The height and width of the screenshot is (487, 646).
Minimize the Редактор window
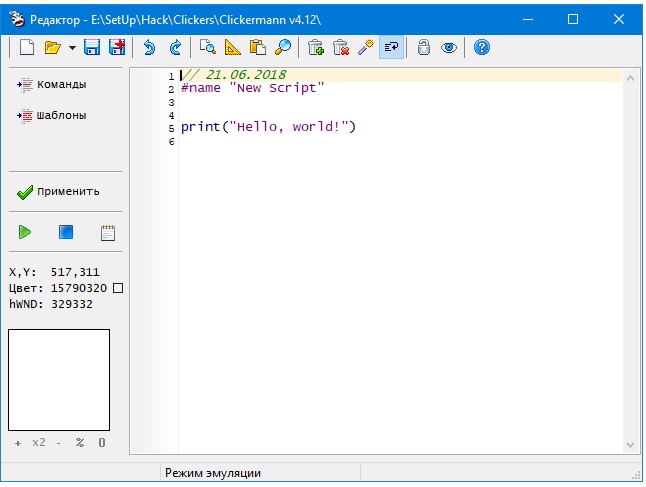528,19
